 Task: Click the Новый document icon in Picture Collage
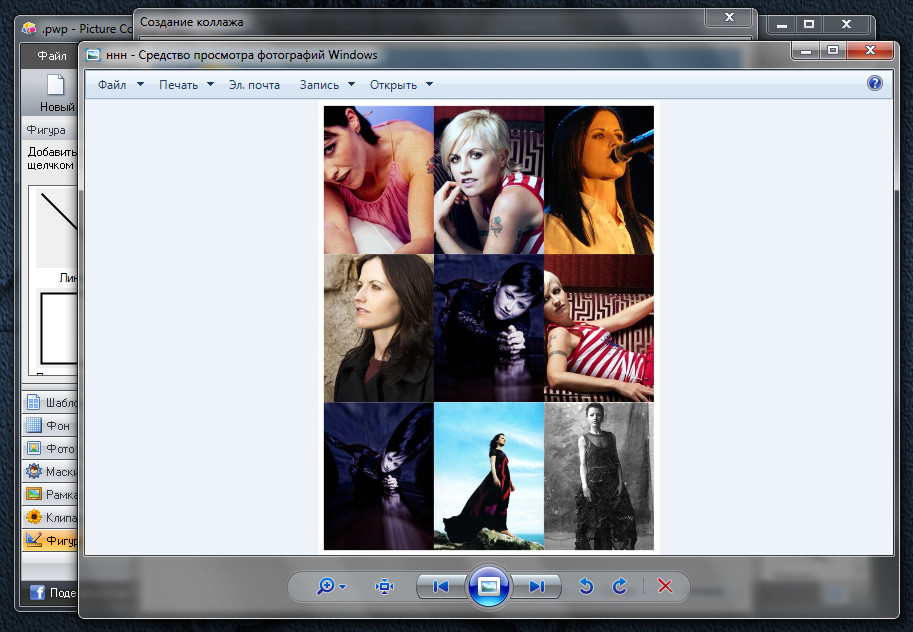coord(56,85)
